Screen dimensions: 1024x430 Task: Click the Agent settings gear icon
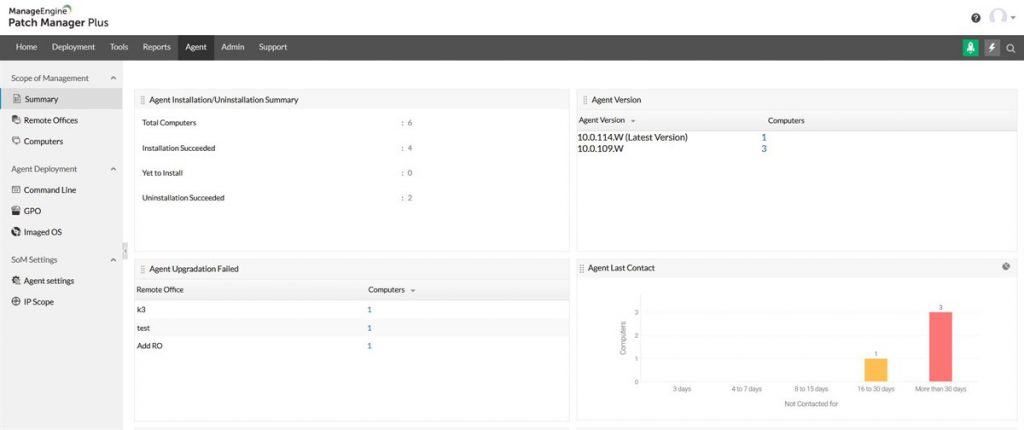click(x=16, y=281)
